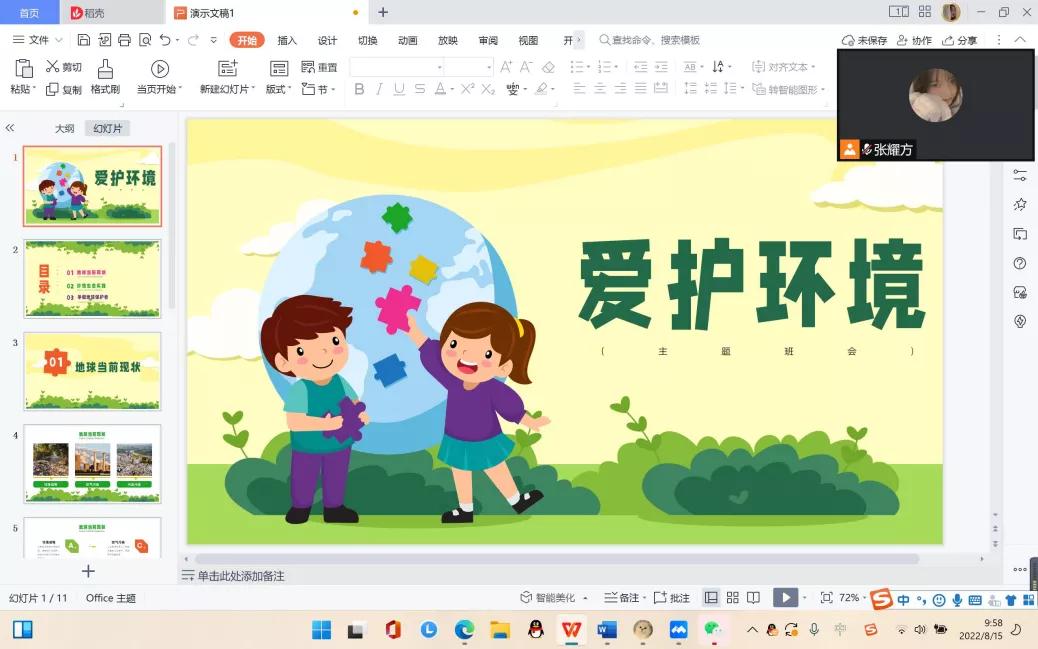This screenshot has height=649, width=1038.
Task: Toggle Italic formatting button
Action: coord(379,89)
